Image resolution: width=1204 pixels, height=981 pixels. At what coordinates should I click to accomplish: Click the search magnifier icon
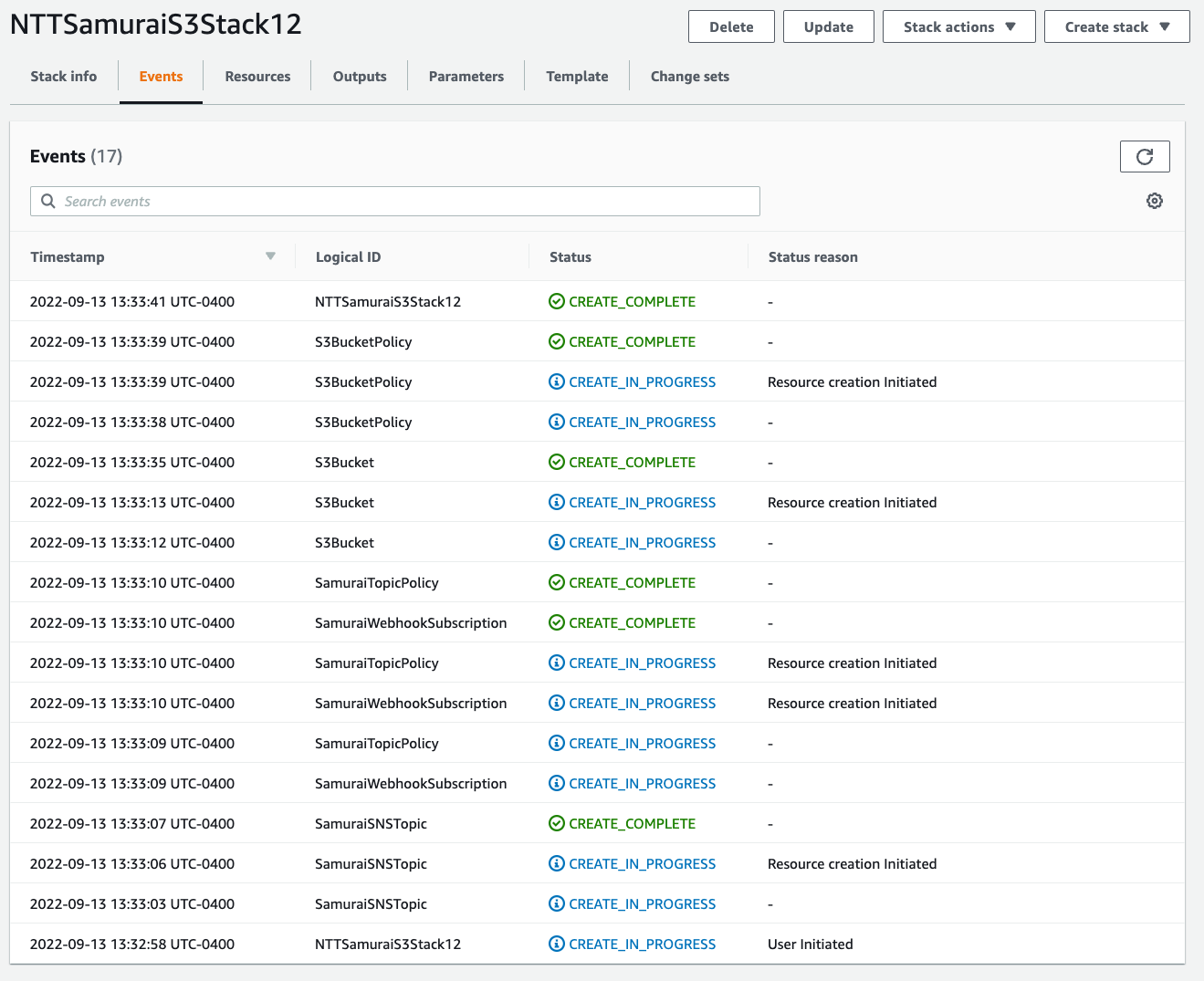tap(48, 201)
